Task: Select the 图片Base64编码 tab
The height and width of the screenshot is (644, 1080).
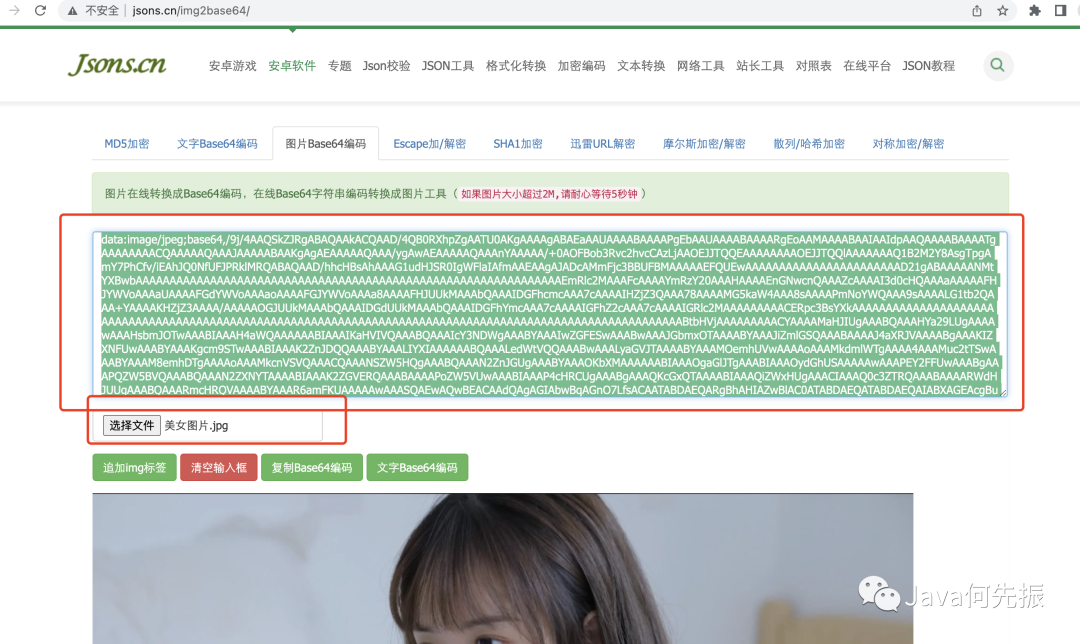Action: tap(326, 144)
